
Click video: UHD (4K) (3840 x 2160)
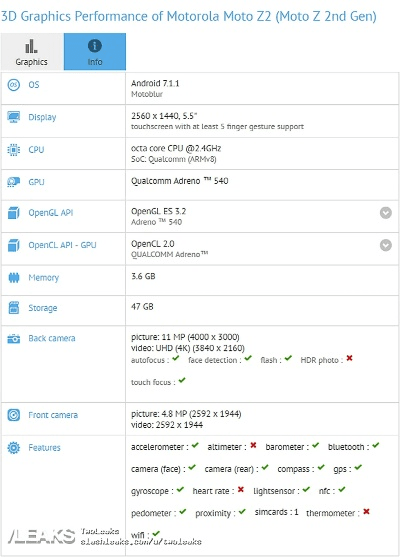(x=188, y=348)
